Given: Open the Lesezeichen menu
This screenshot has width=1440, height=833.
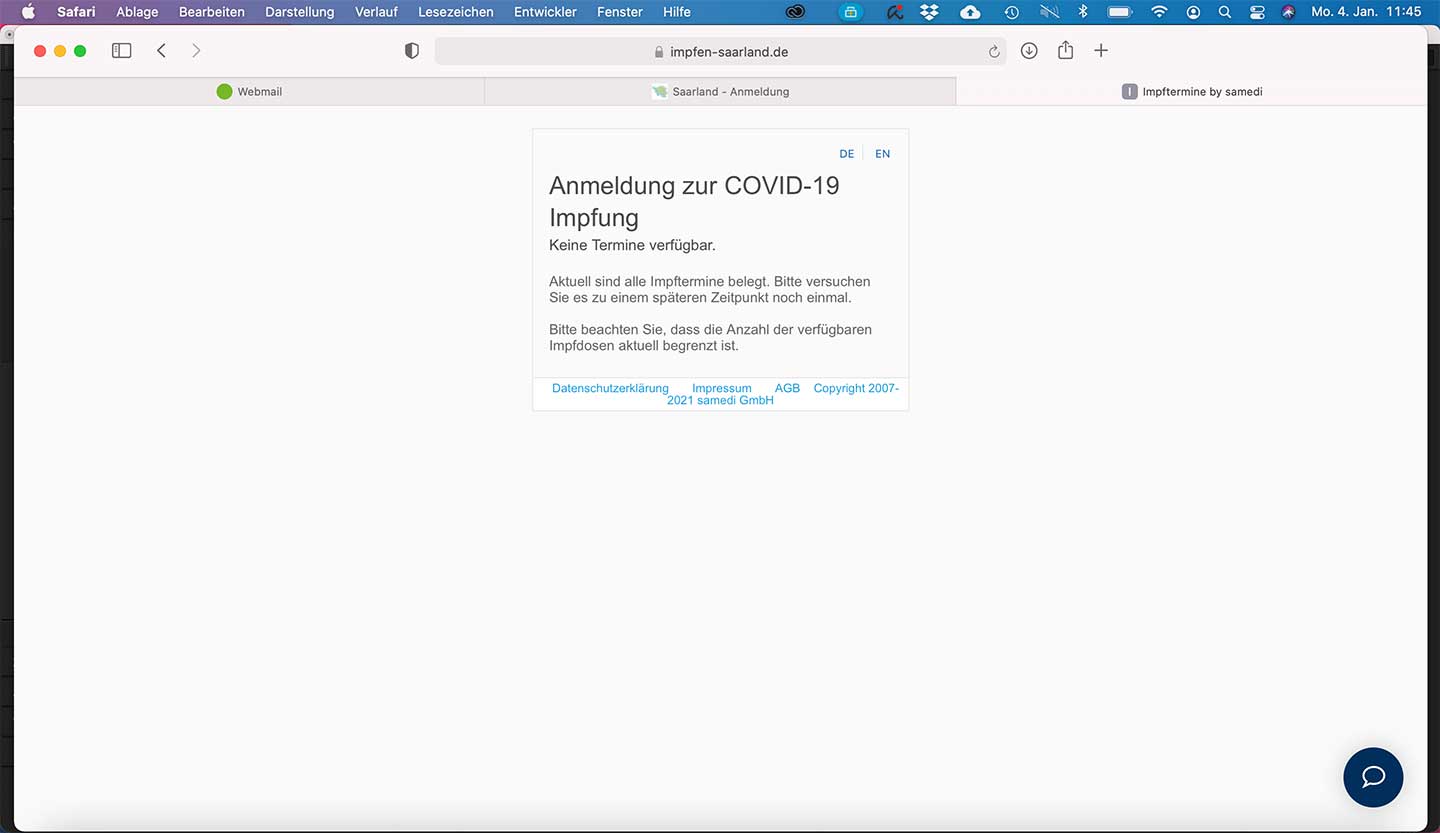Looking at the screenshot, I should [456, 12].
